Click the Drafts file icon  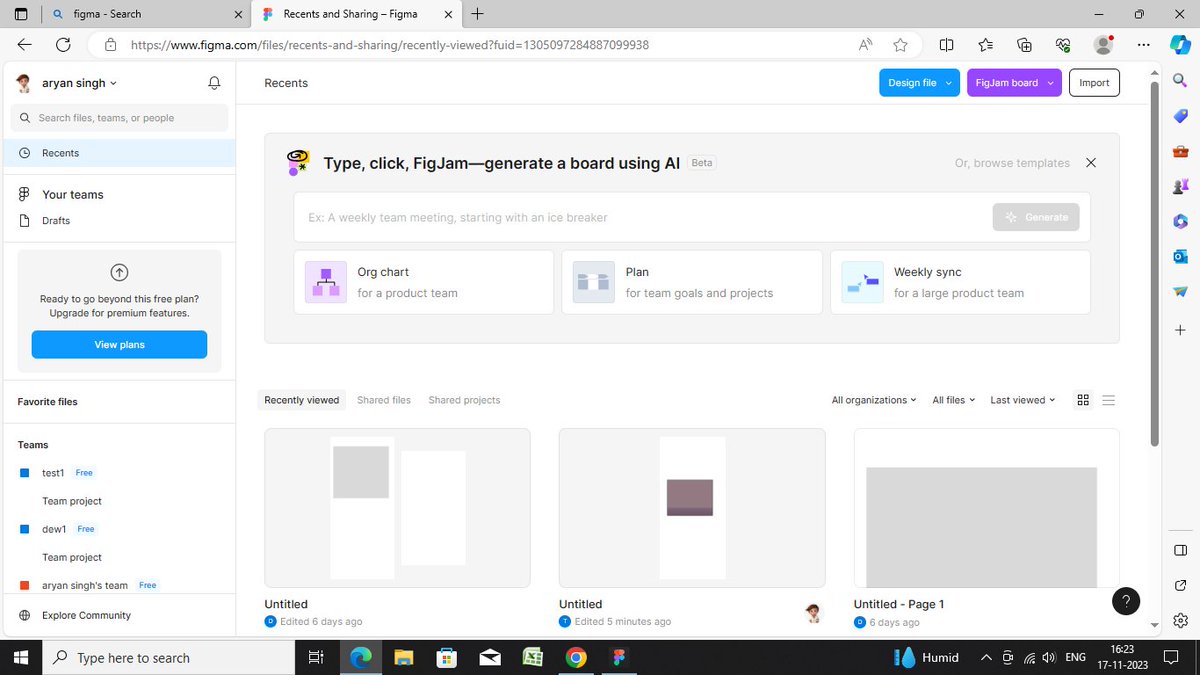(x=24, y=220)
